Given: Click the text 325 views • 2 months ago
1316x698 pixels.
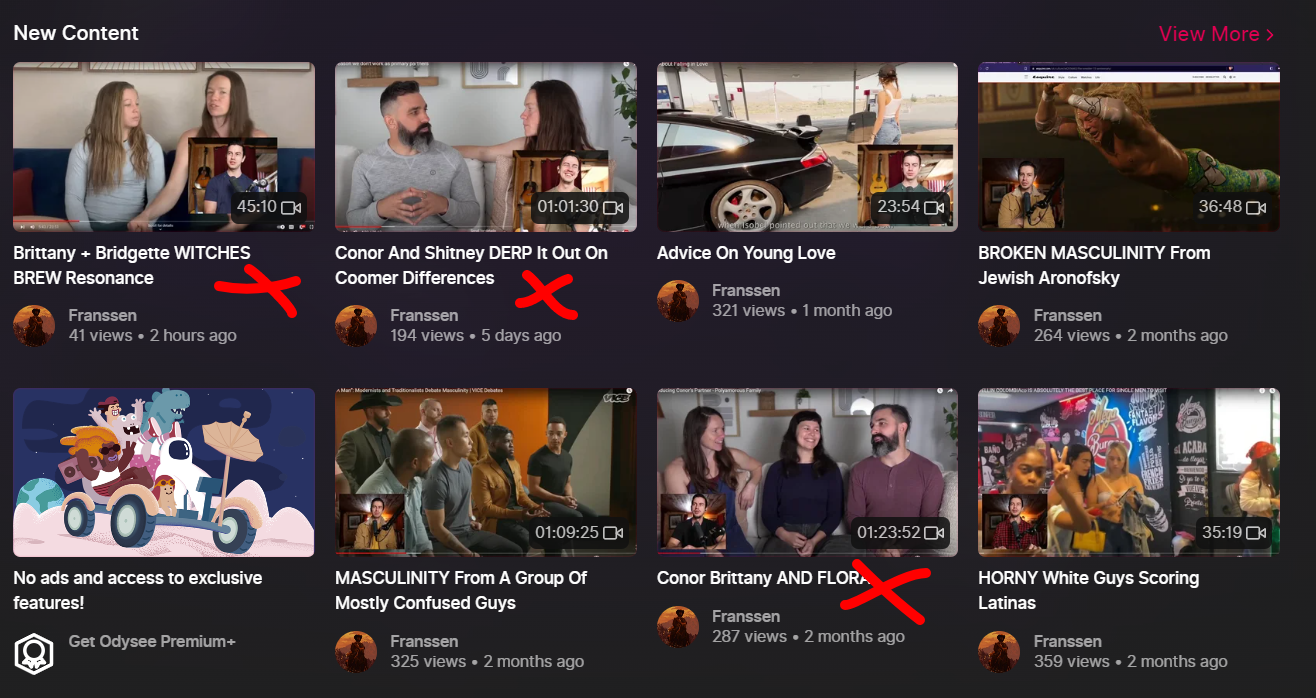Looking at the screenshot, I should coord(488,661).
